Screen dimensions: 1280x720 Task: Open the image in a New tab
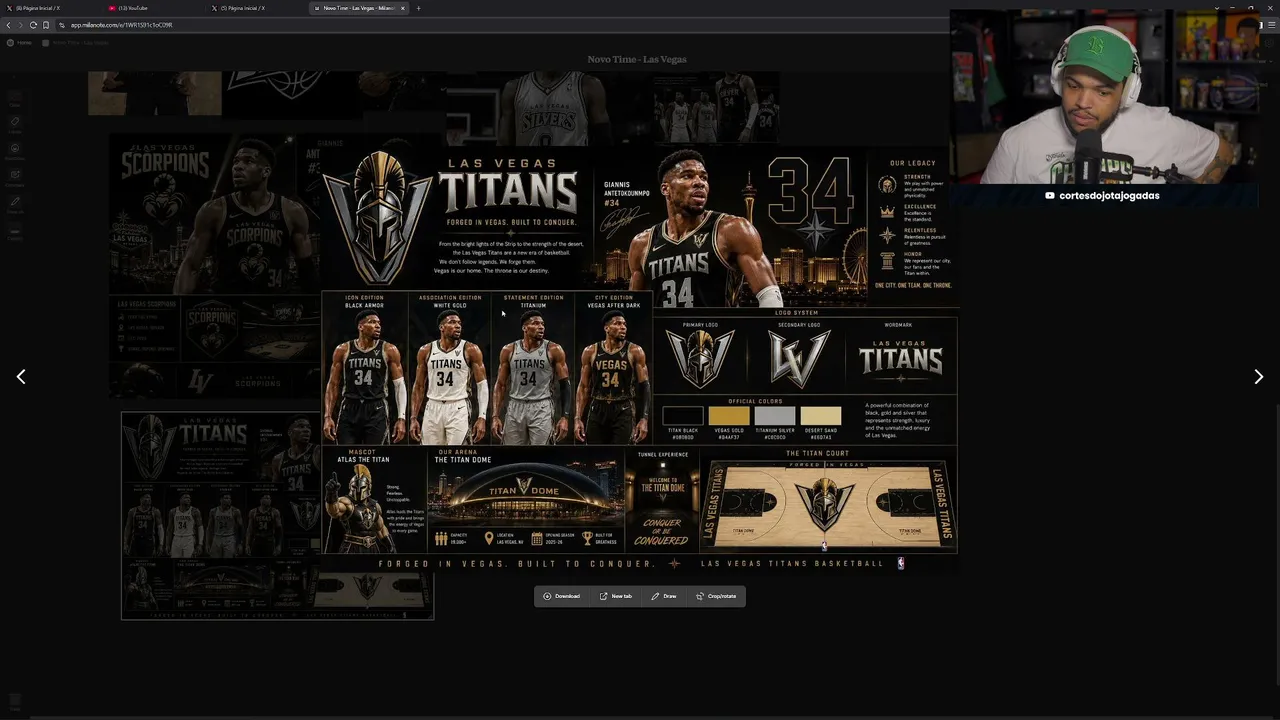tap(616, 596)
